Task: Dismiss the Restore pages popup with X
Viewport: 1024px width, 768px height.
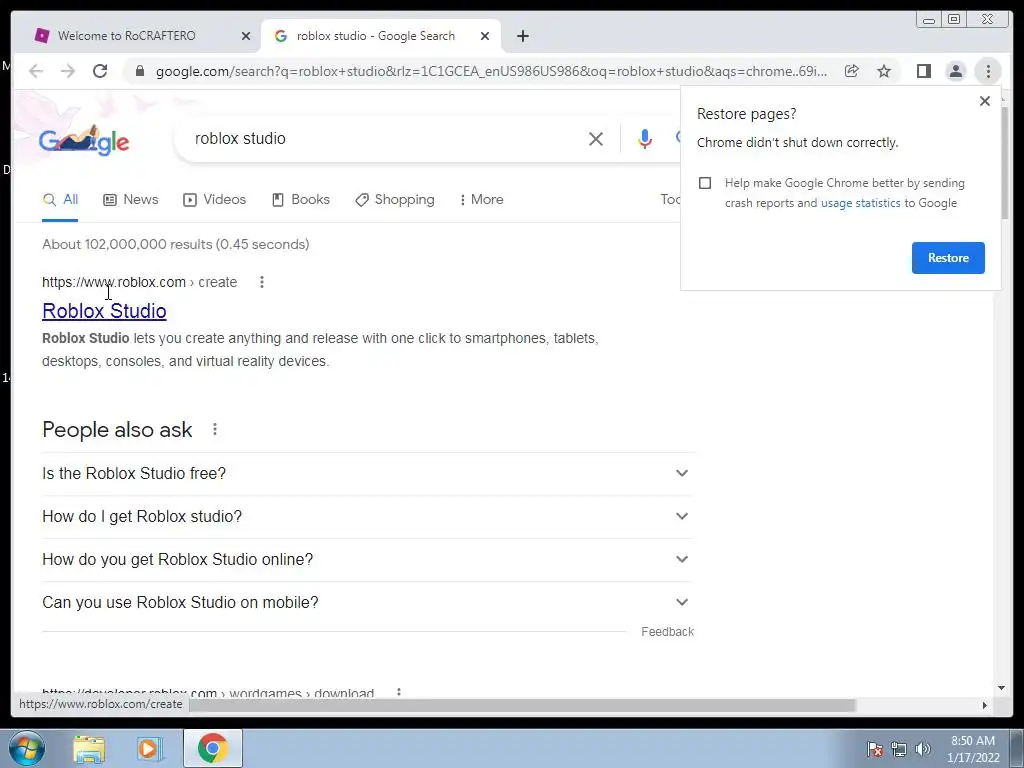Action: 985,101
